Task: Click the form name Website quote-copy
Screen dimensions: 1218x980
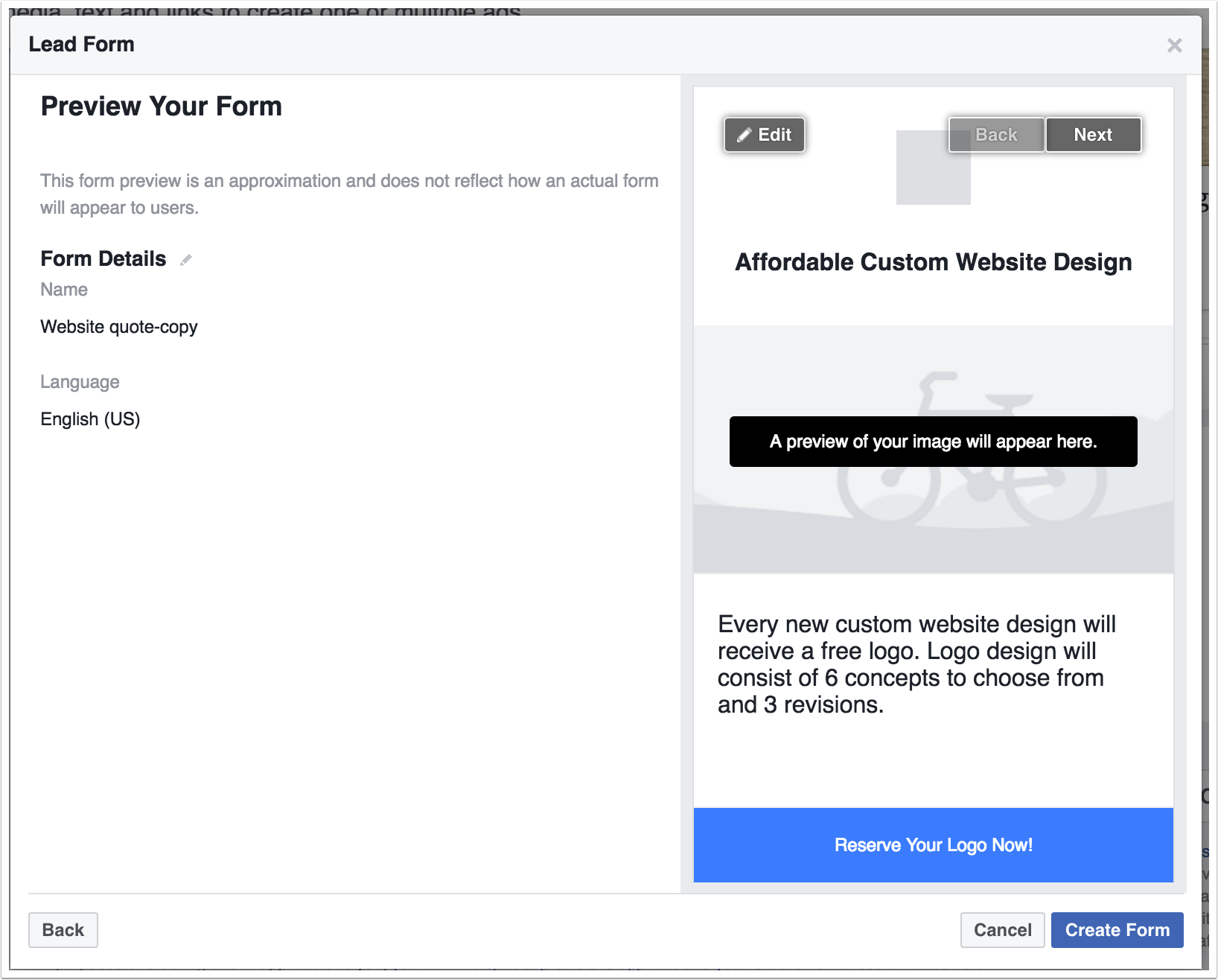Action: click(x=118, y=326)
